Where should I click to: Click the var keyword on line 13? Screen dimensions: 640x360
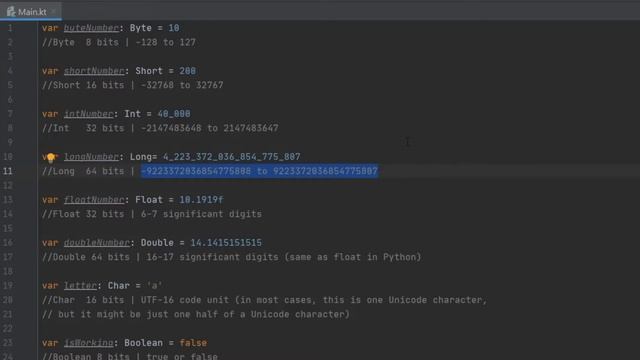[50, 200]
